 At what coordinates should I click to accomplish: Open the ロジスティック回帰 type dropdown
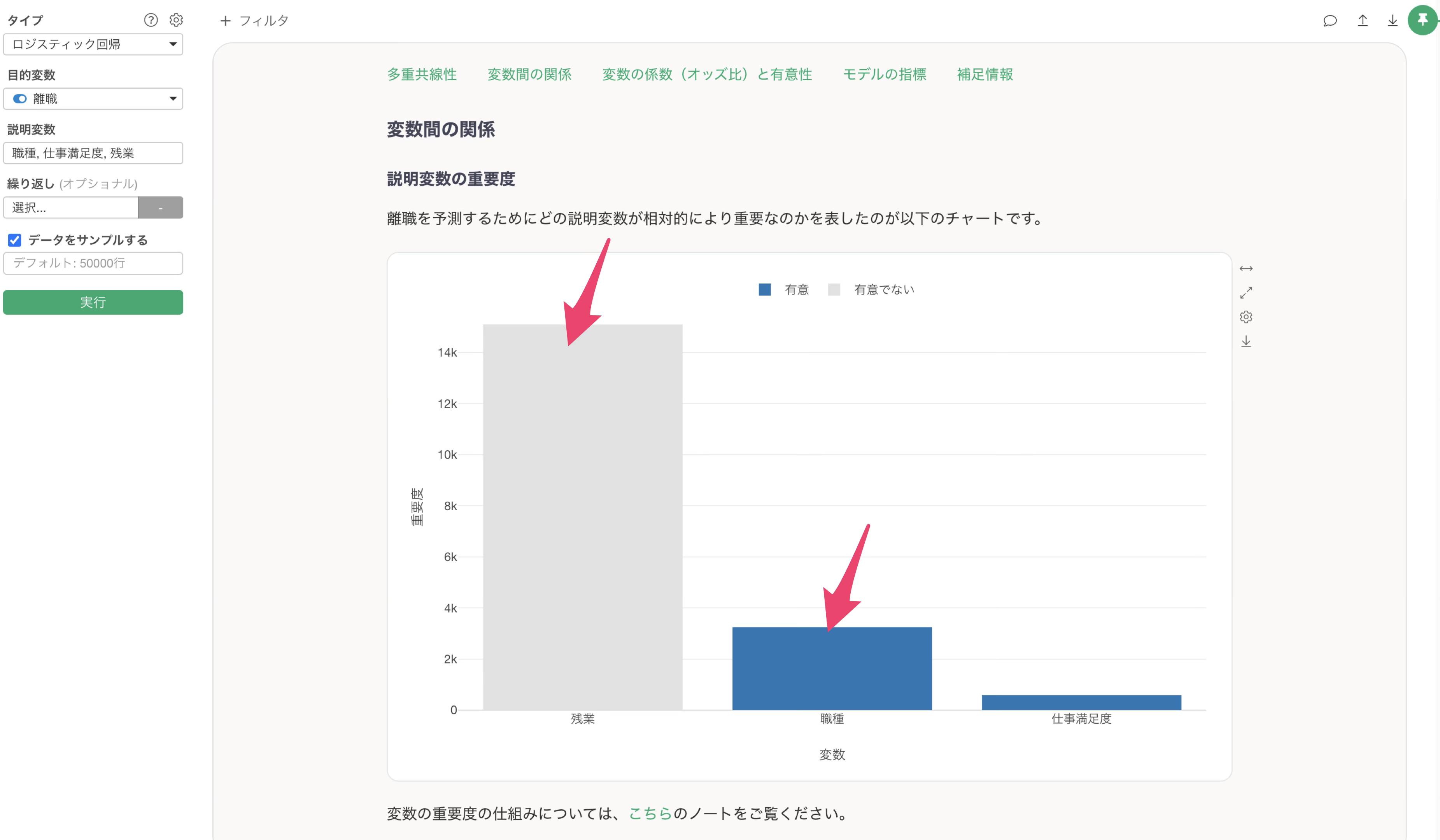click(x=93, y=45)
